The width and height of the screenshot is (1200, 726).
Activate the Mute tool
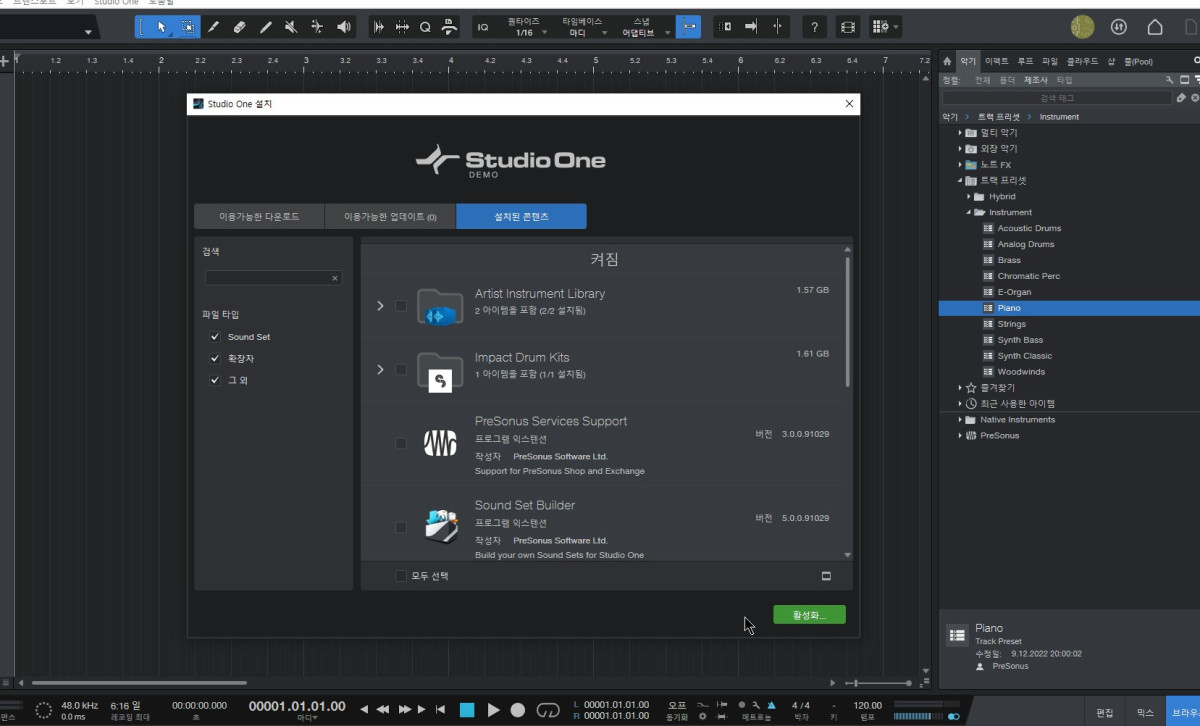coord(291,27)
